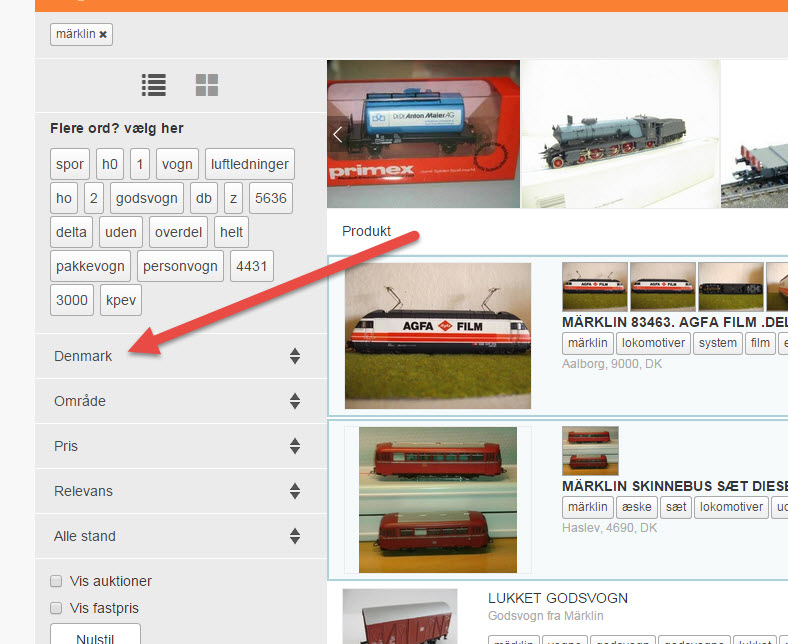Open primex tank wagon carousel image
This screenshot has height=644, width=788.
click(x=424, y=134)
